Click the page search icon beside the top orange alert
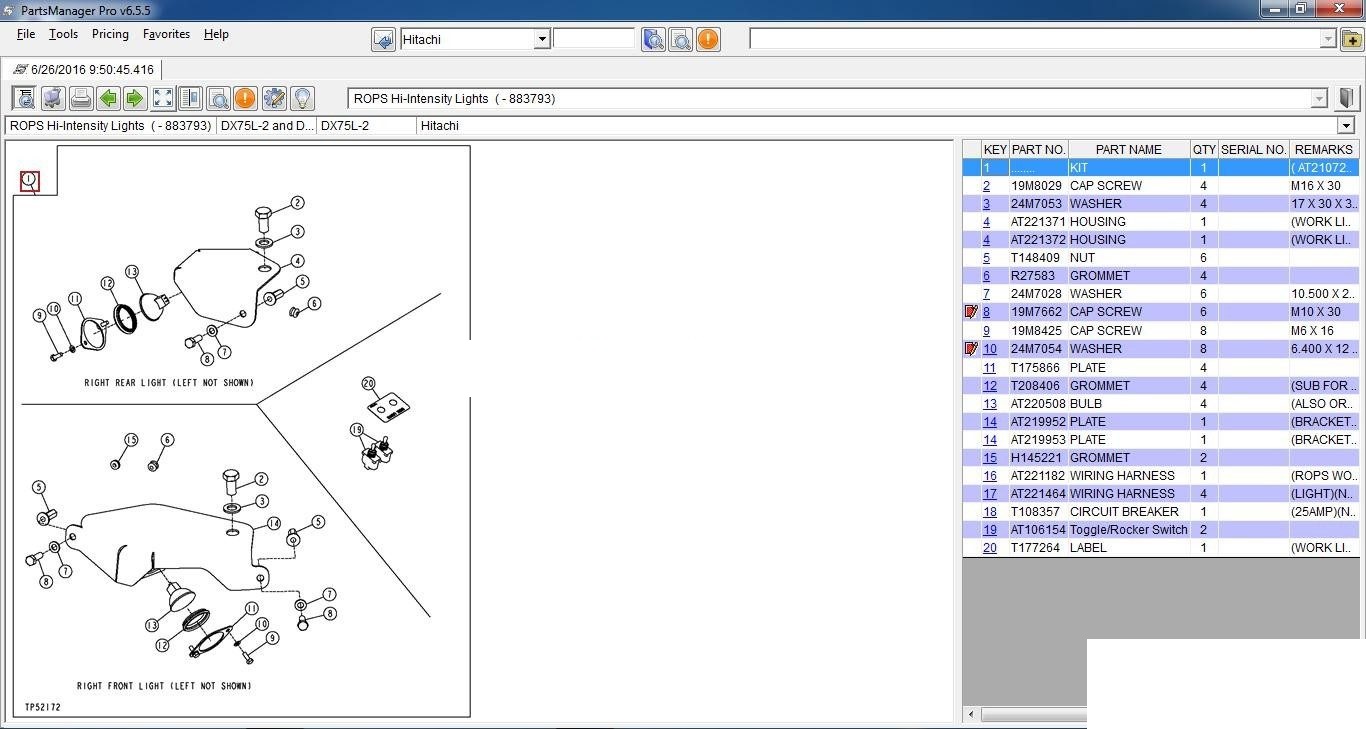Screen dimensions: 1366x729 pyautogui.click(x=680, y=40)
